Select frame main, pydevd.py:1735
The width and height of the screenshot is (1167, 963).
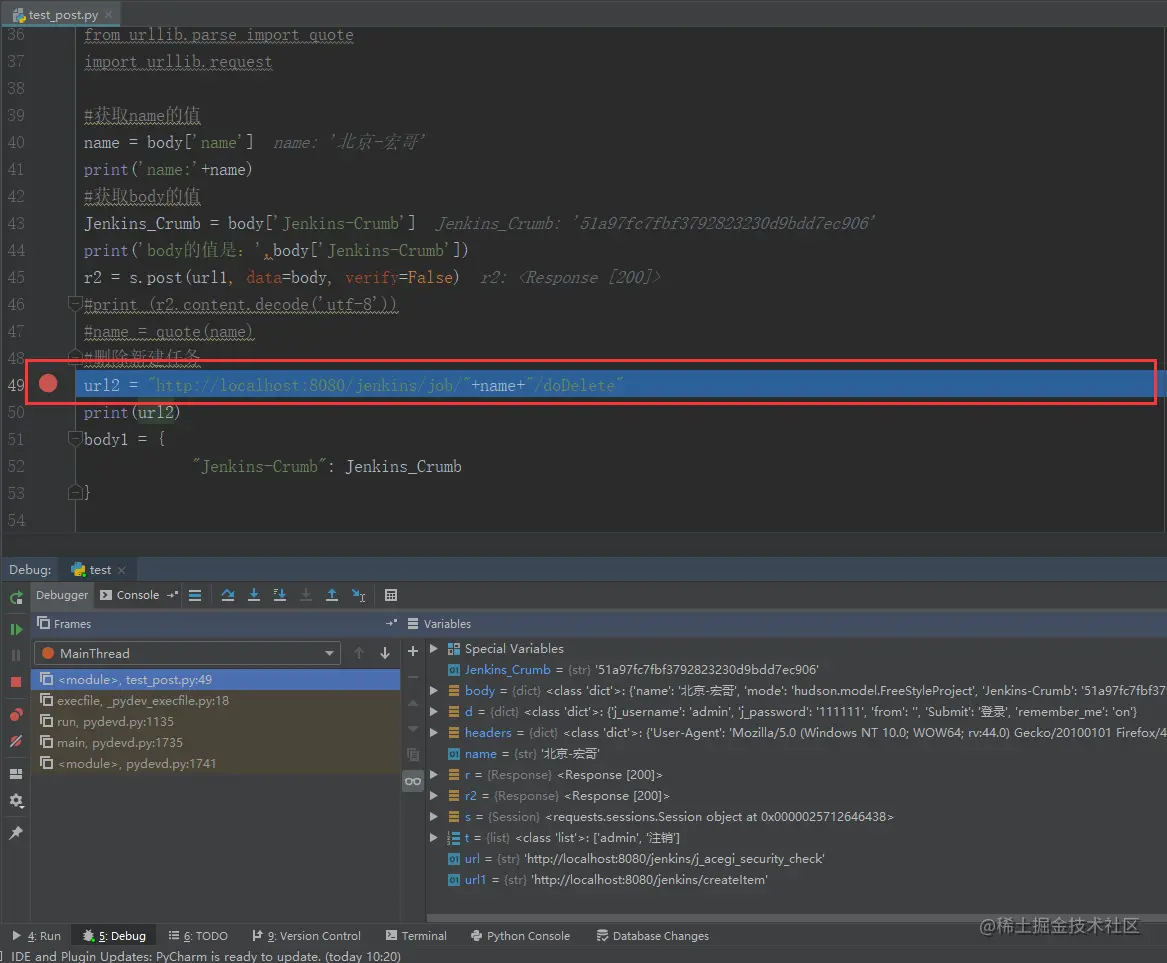[x=216, y=743]
